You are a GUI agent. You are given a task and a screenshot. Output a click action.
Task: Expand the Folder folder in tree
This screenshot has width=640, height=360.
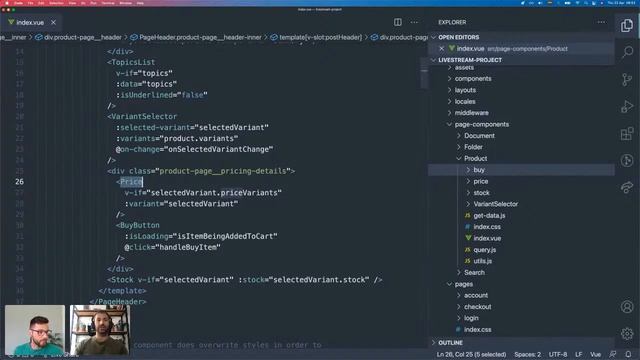(x=473, y=147)
